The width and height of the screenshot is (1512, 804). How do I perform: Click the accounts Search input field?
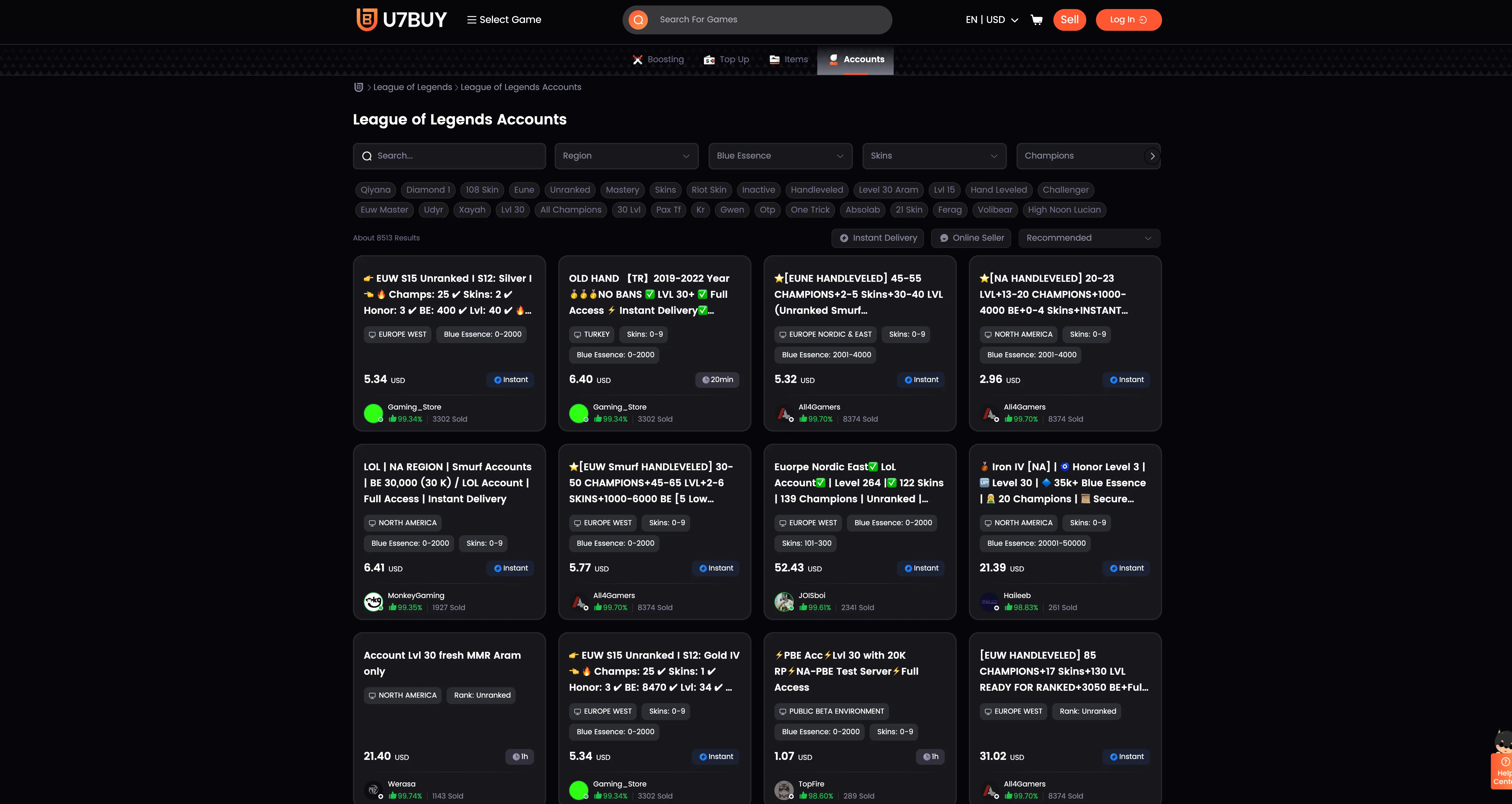[449, 156]
